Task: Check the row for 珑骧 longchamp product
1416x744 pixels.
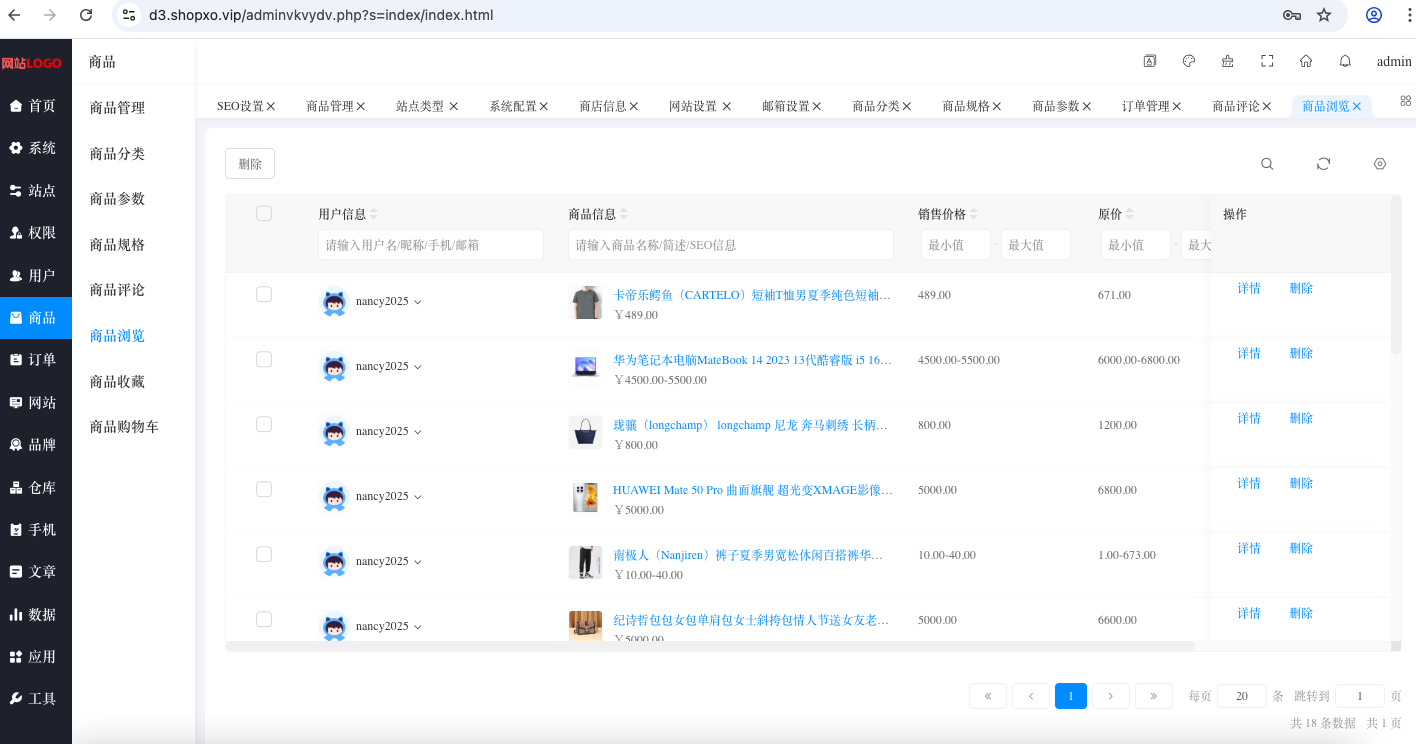Action: coord(264,424)
